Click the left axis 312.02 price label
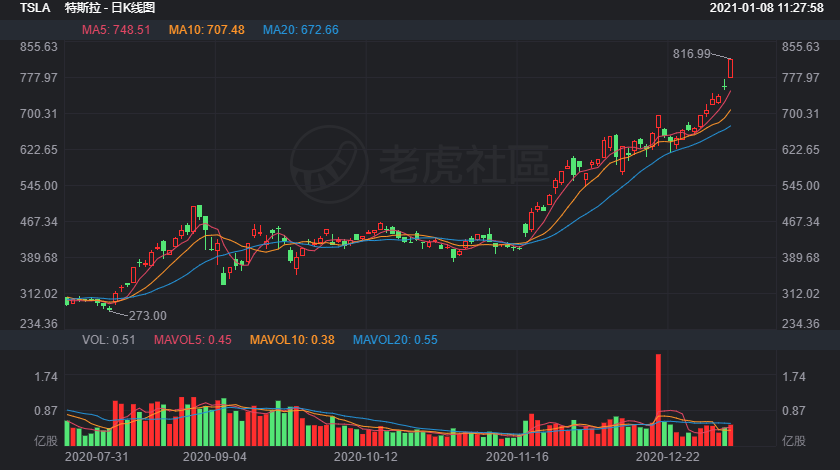The height and width of the screenshot is (470, 840). point(39,294)
